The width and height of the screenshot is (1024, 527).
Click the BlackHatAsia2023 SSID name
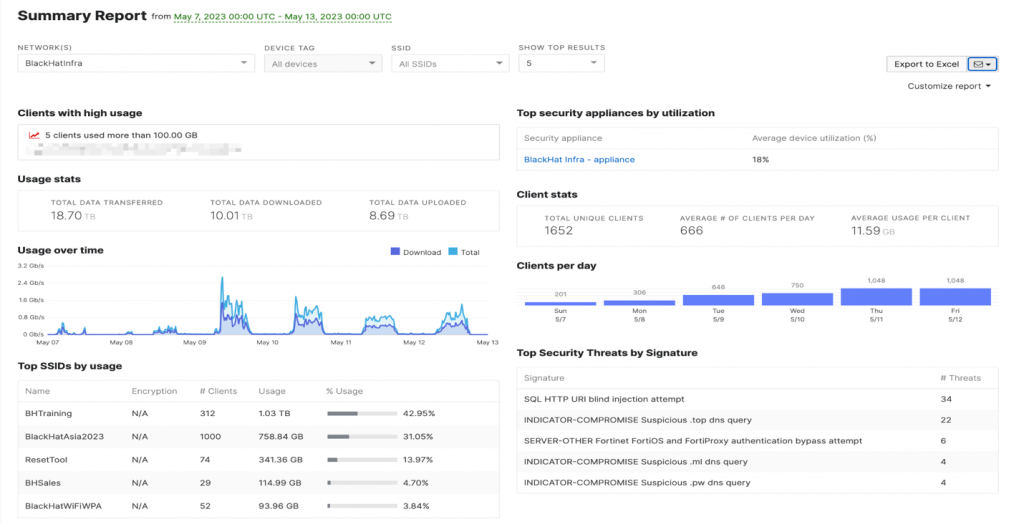click(63, 436)
